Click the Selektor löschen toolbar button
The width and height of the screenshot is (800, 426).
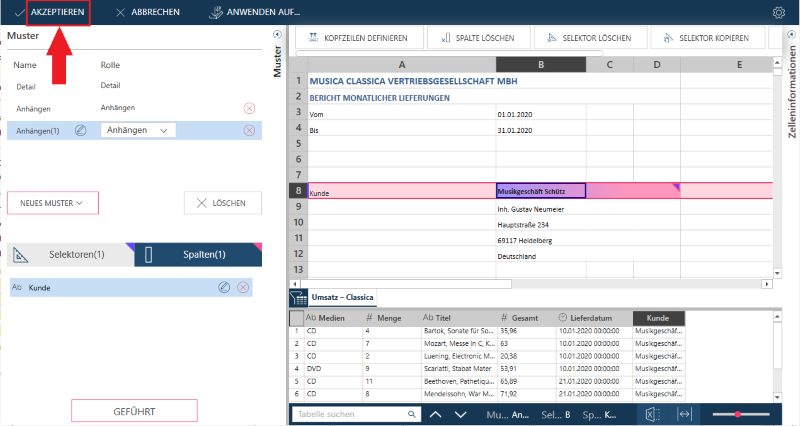(588, 39)
